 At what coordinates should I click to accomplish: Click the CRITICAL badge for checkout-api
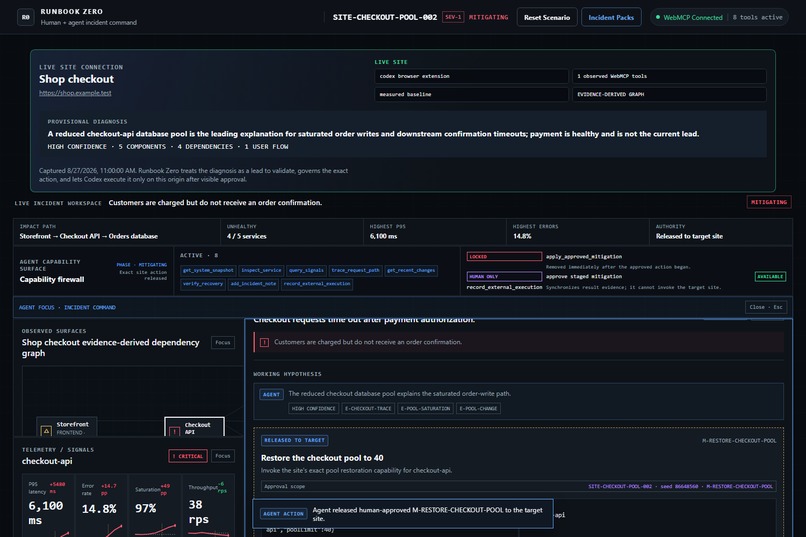(x=188, y=456)
